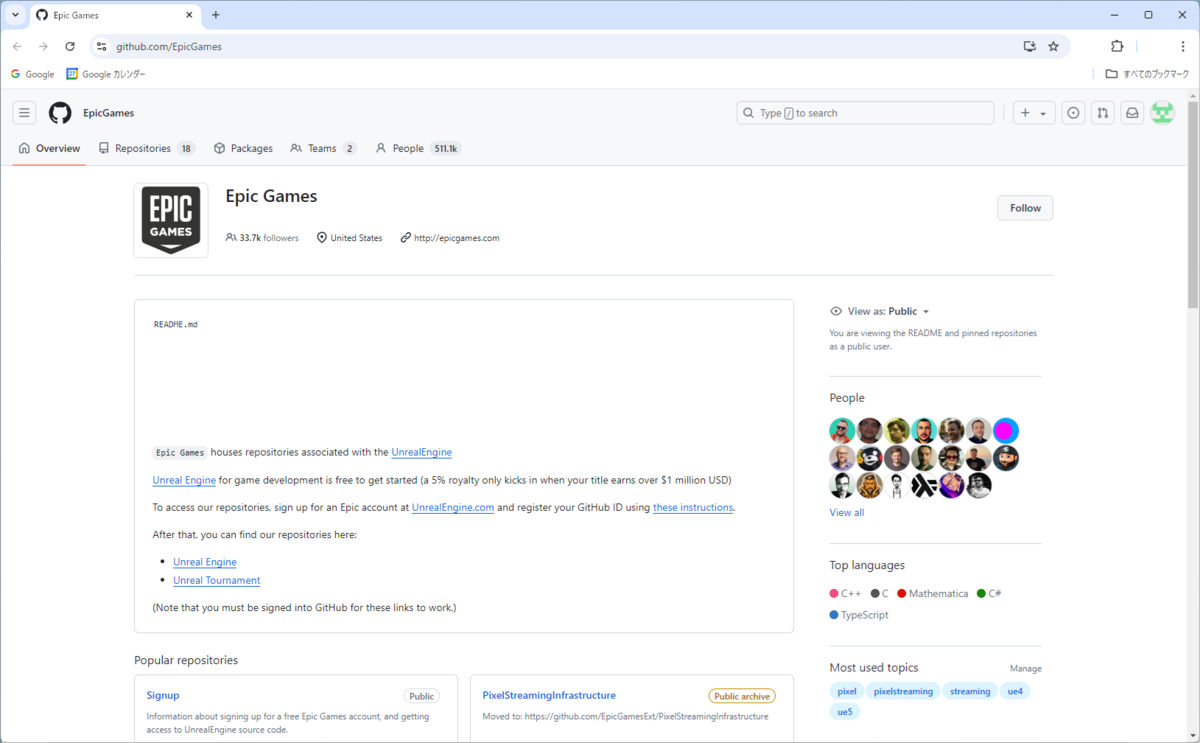Open the すべてのブックマーク folder
The image size is (1200, 743).
(1147, 74)
